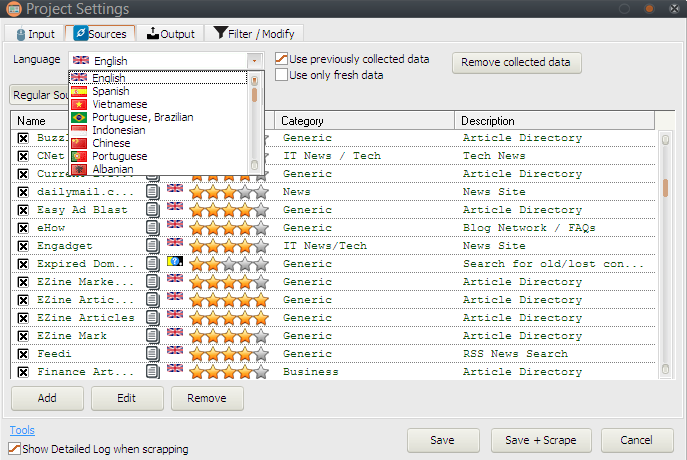Select Vietnamese from the language list
The width and height of the screenshot is (687, 460).
(x=119, y=104)
